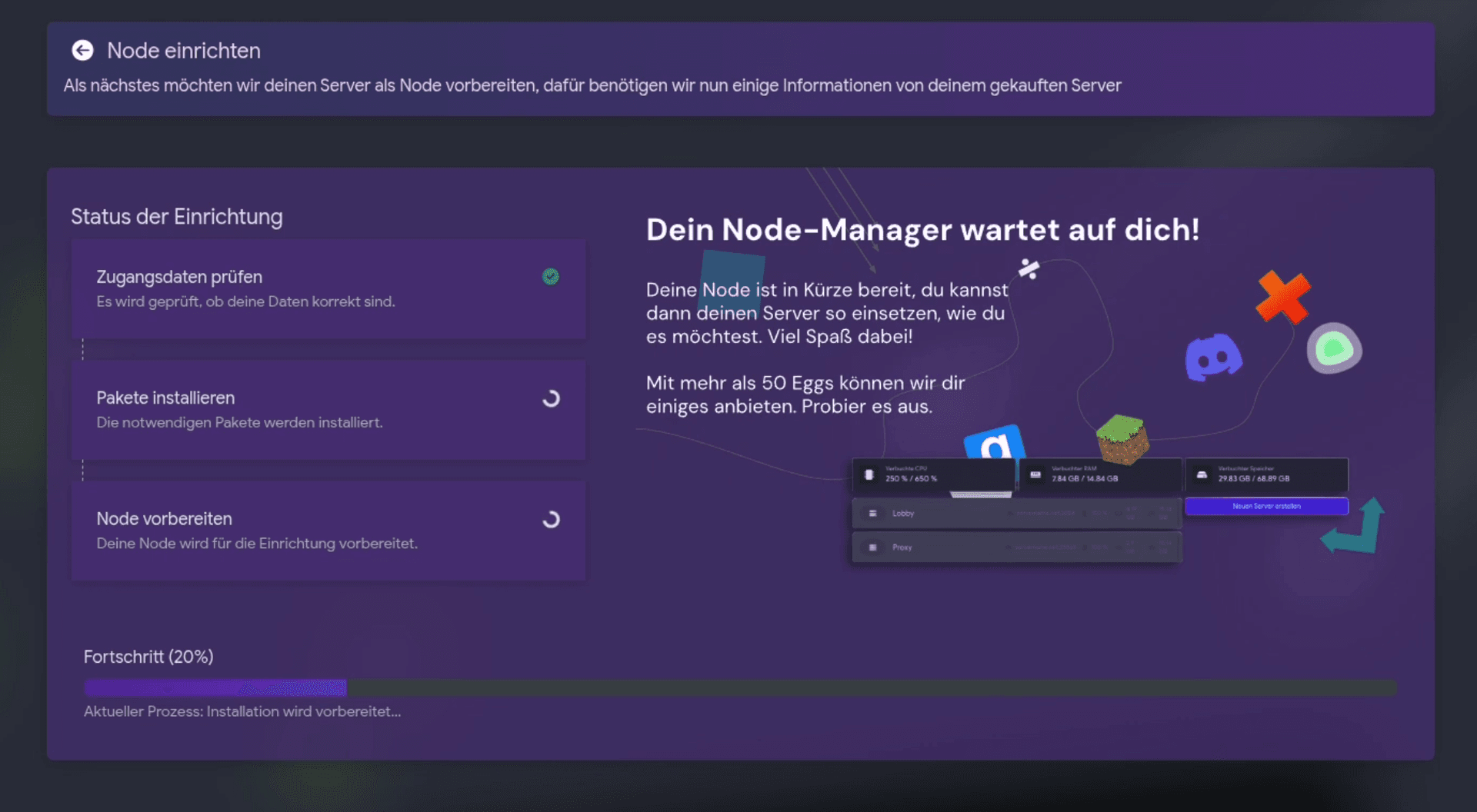The height and width of the screenshot is (812, 1477).
Task: Click the 29.83 GB / 68.89 GB storage value
Action: point(1254,478)
